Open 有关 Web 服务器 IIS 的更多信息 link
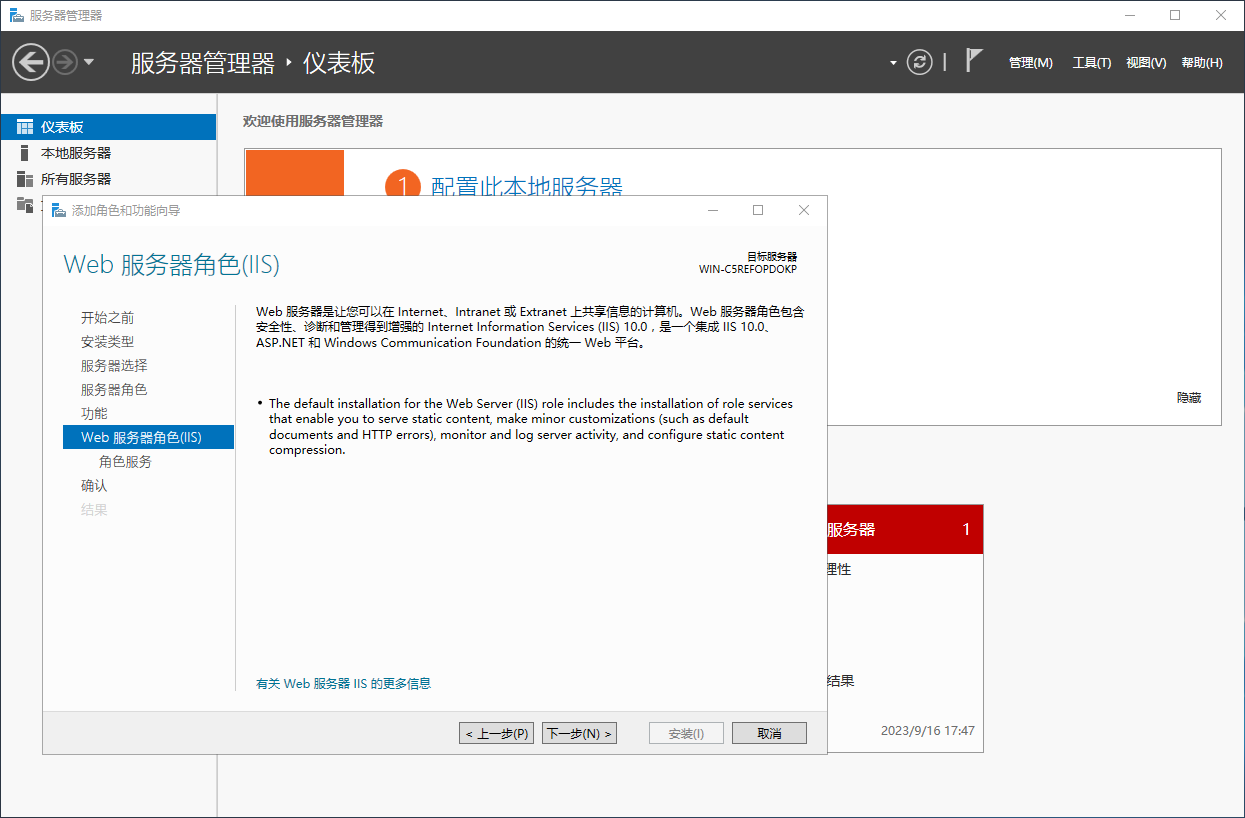The image size is (1245, 818). [343, 684]
